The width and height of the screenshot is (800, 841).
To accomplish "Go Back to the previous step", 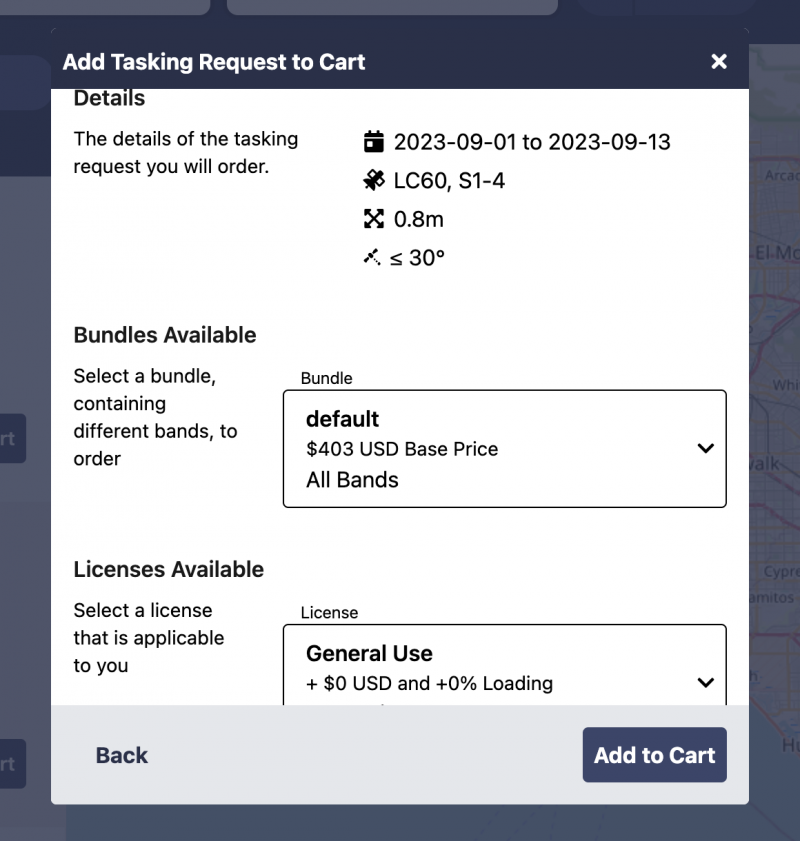I will click(121, 755).
